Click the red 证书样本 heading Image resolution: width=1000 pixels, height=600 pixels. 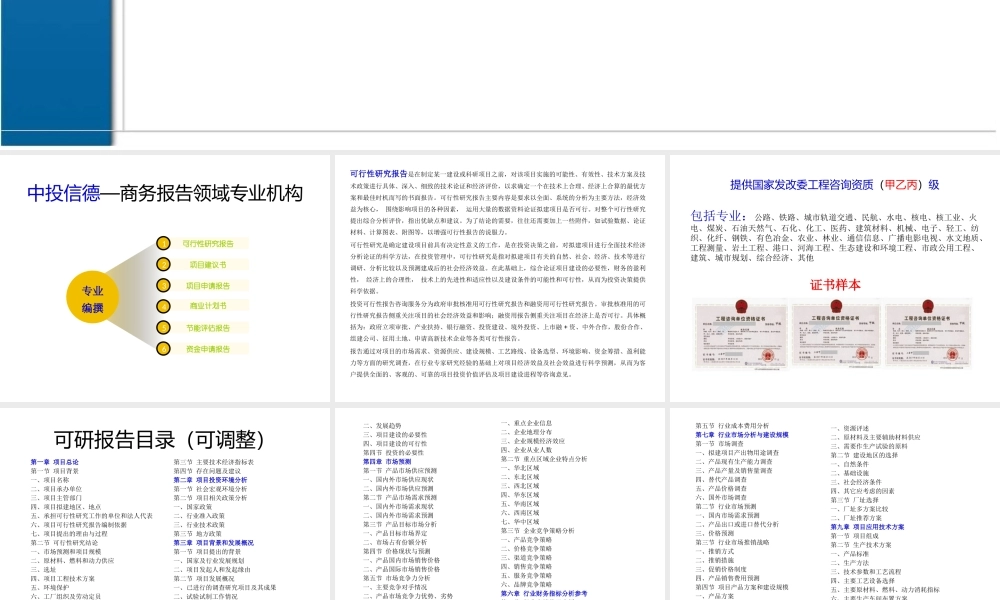coord(835,284)
